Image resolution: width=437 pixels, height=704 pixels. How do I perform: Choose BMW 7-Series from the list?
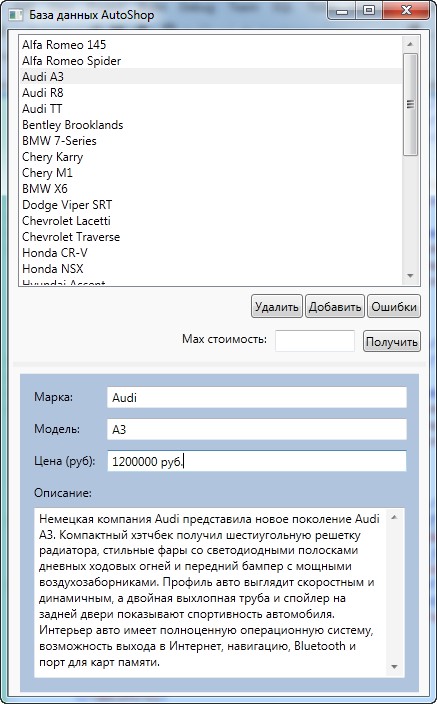point(211,141)
